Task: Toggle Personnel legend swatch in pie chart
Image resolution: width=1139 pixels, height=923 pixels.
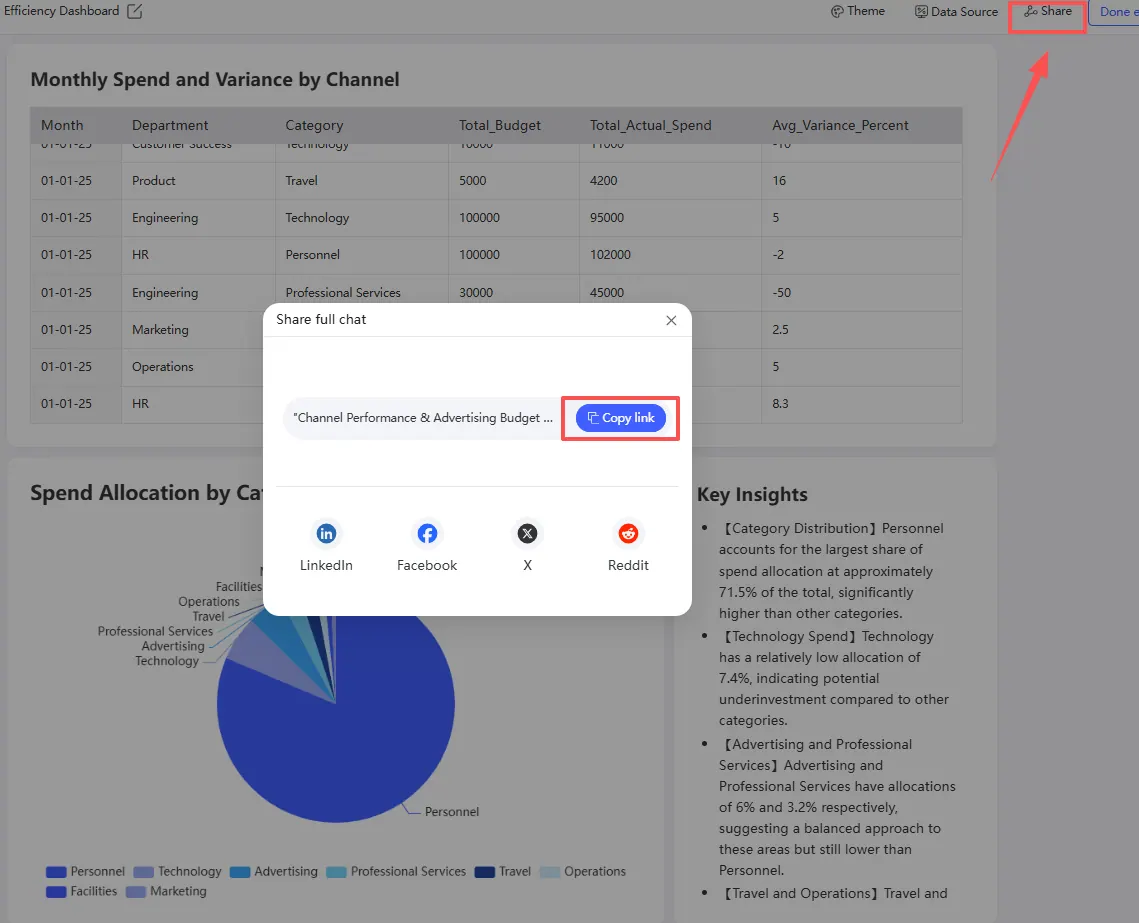Action: [x=56, y=872]
